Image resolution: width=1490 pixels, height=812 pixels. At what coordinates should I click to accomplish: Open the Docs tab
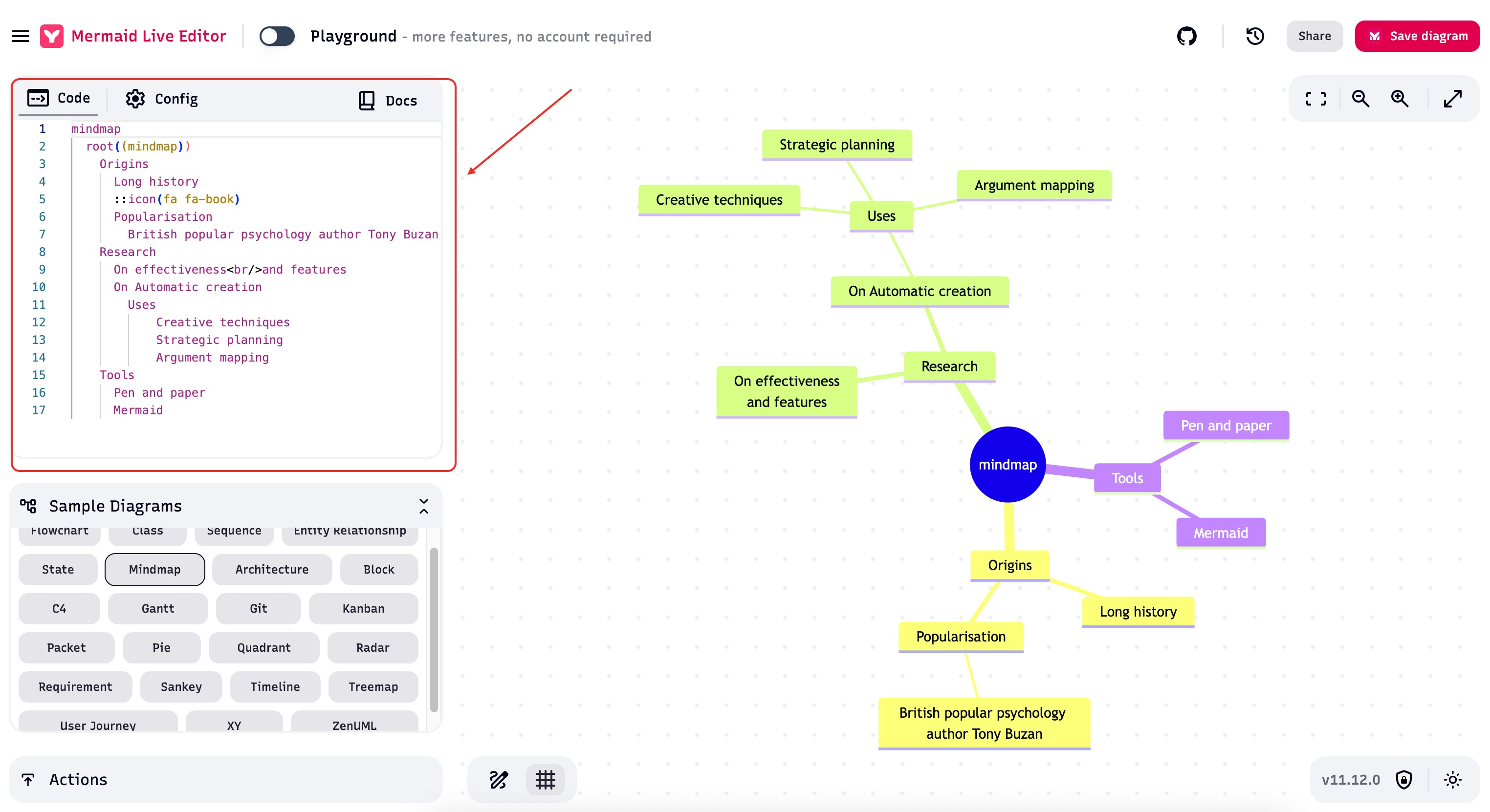point(388,100)
